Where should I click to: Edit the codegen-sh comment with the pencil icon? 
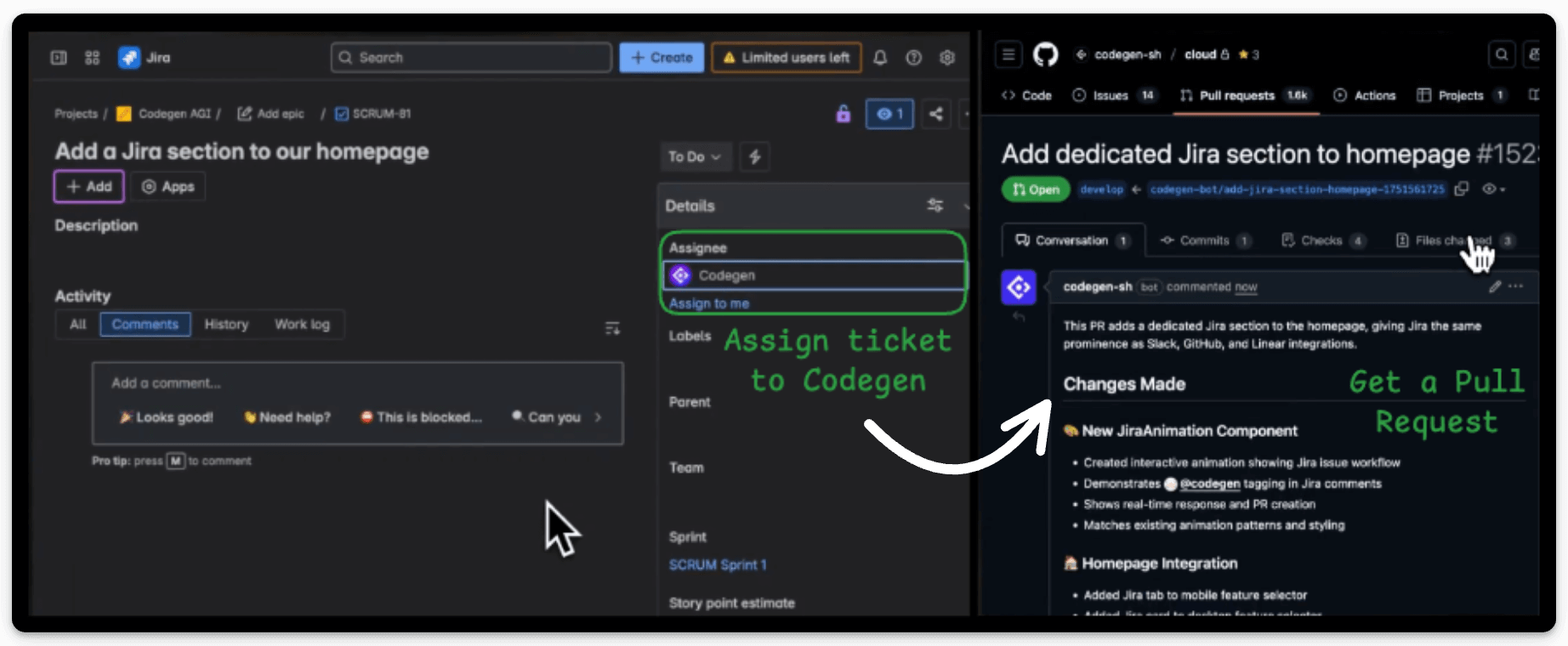(1494, 286)
